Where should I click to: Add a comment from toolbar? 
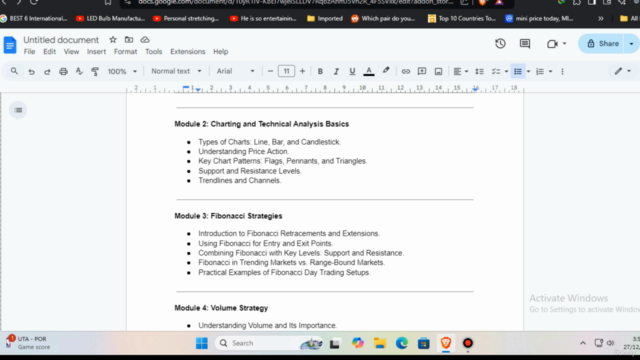point(422,71)
